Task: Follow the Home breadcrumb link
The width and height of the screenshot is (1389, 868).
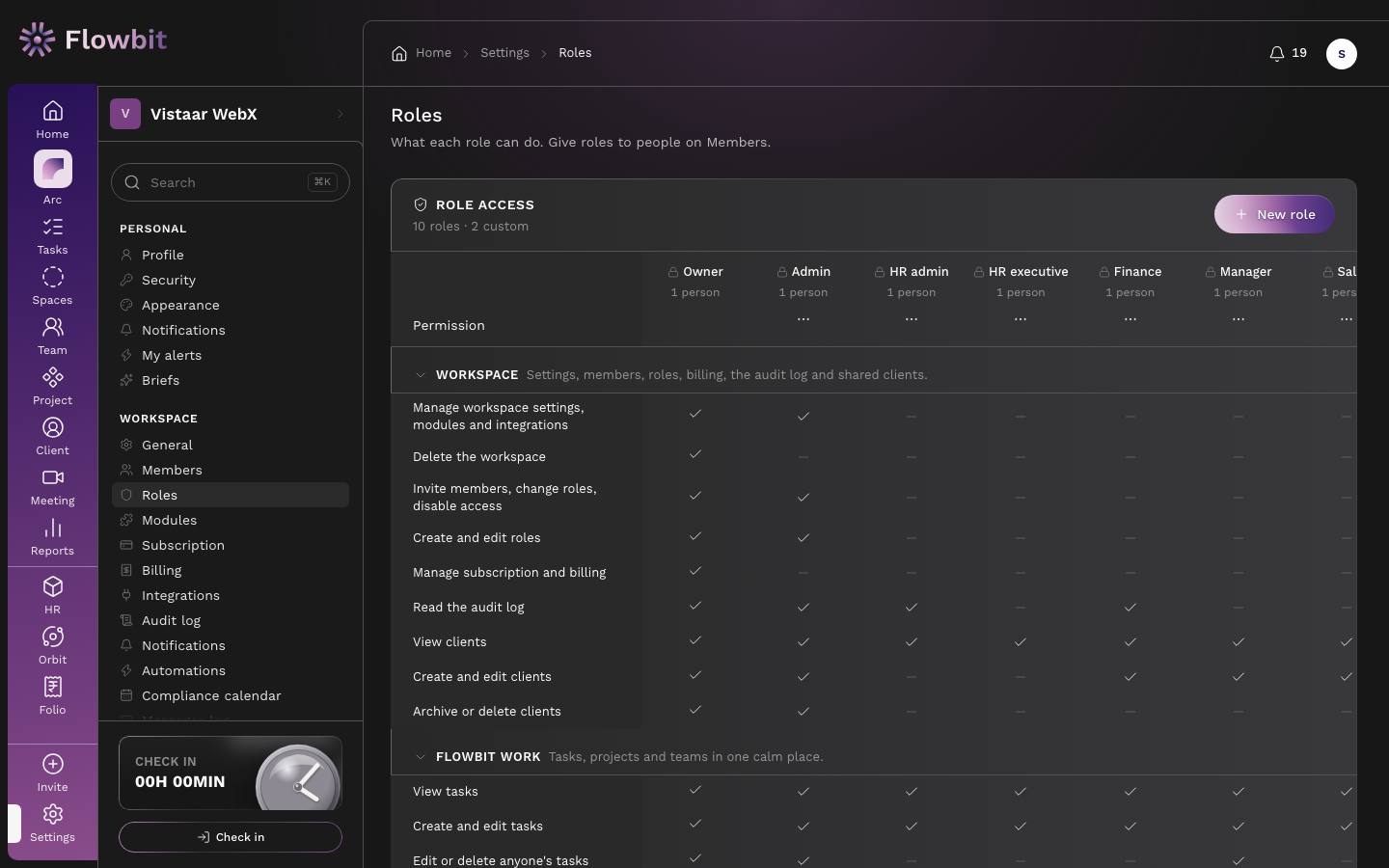Action: pos(422,53)
